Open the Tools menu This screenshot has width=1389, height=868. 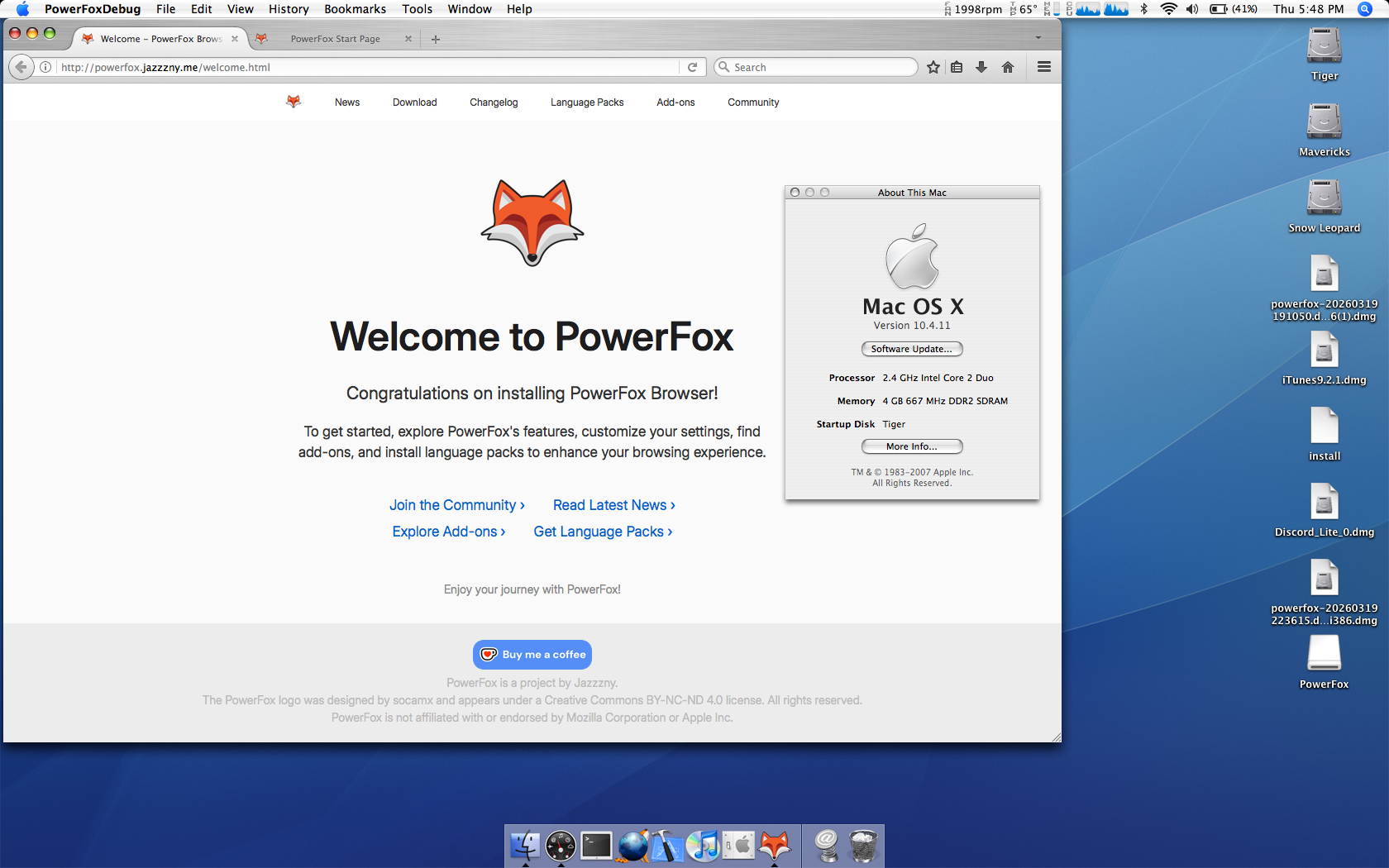click(x=417, y=9)
